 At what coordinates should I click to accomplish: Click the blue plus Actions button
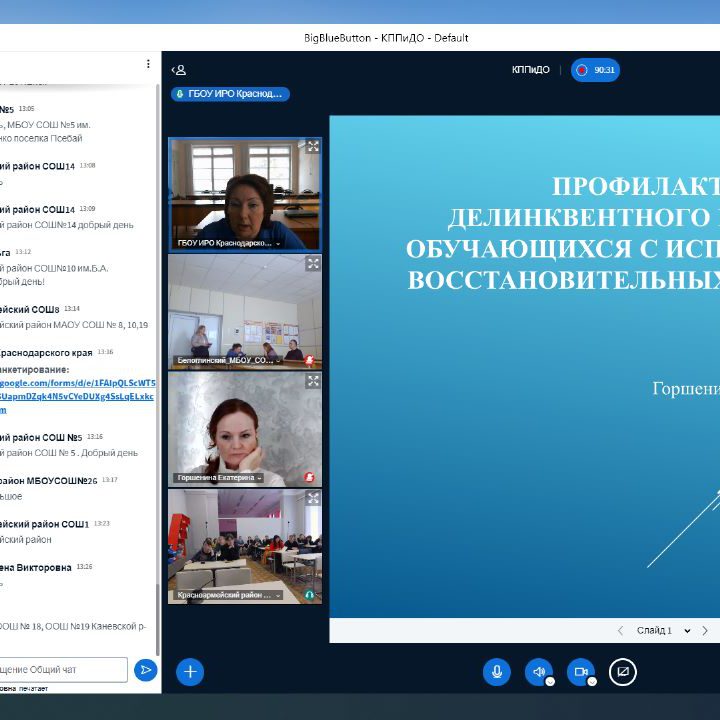[190, 672]
